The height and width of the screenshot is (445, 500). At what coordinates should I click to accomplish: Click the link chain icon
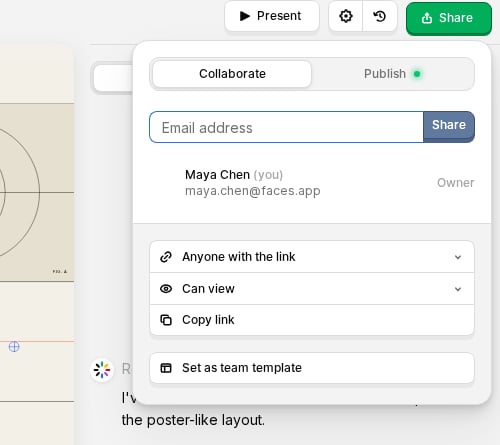tap(166, 257)
